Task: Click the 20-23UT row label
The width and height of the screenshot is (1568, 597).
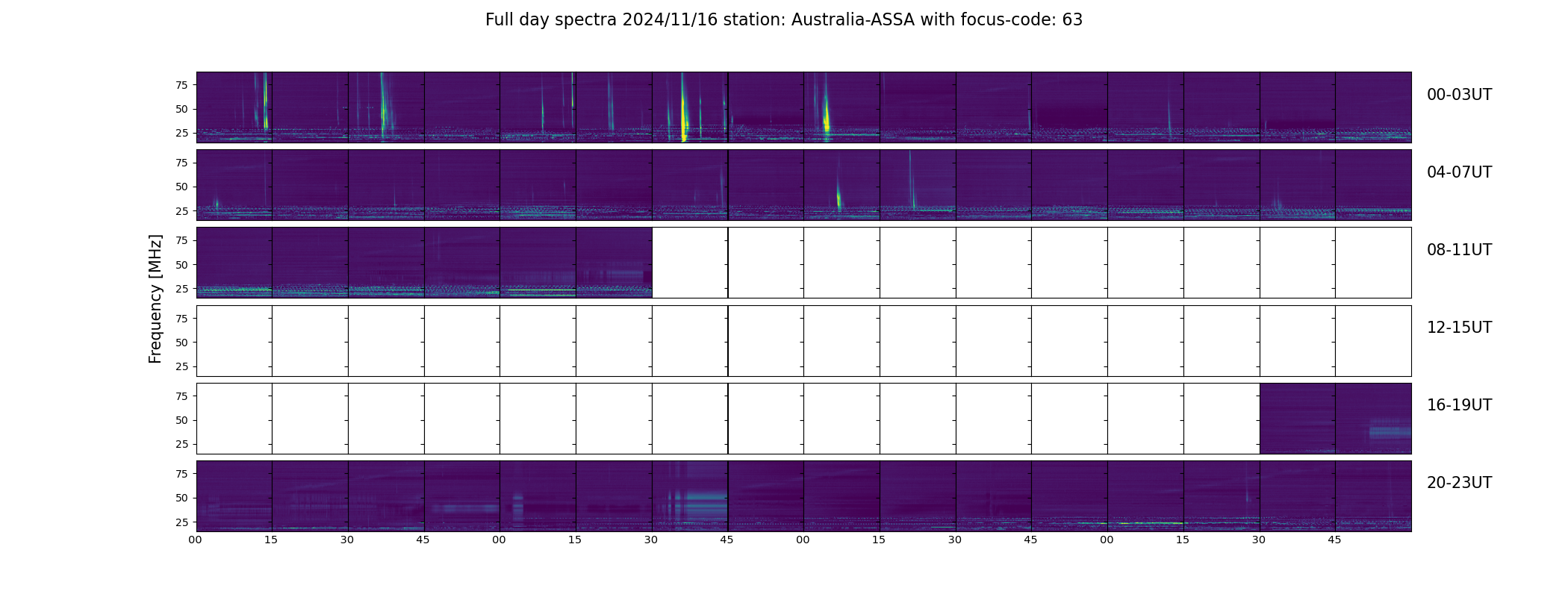Action: pos(1459,483)
